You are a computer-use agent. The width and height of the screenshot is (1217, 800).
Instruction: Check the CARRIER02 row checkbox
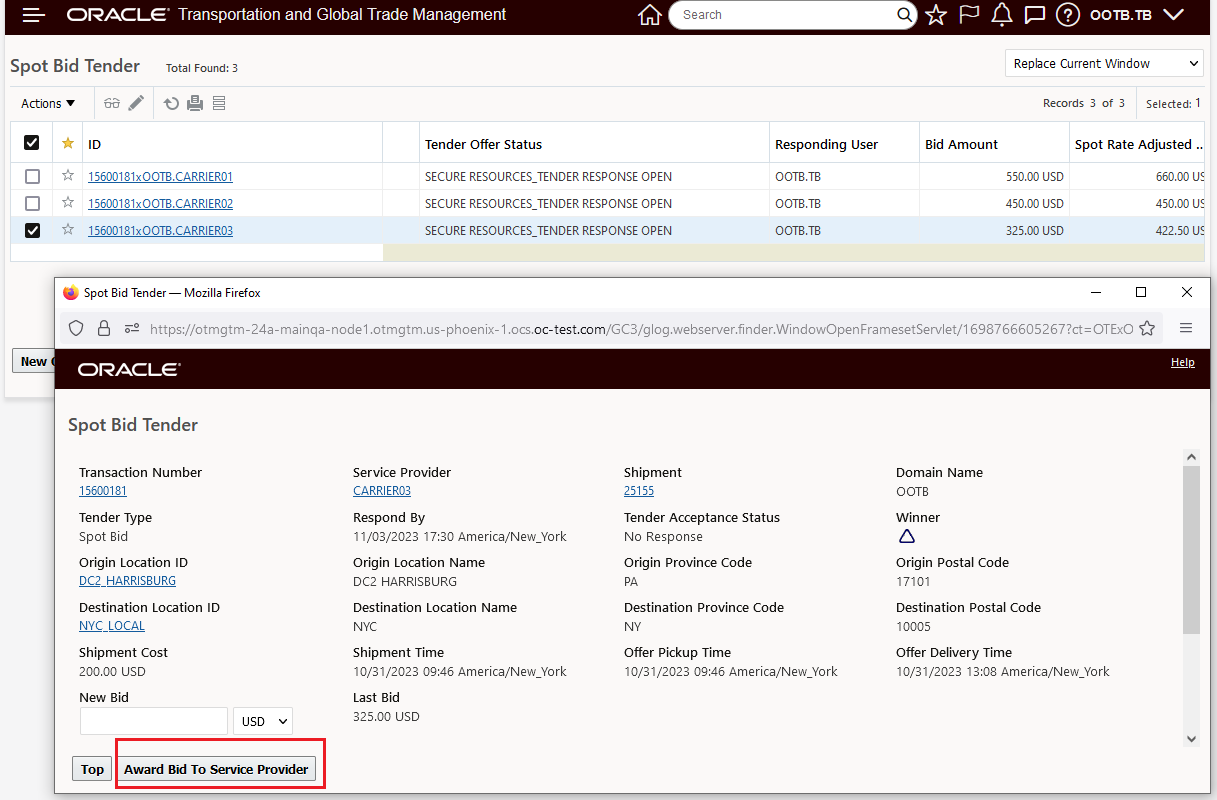[x=32, y=203]
